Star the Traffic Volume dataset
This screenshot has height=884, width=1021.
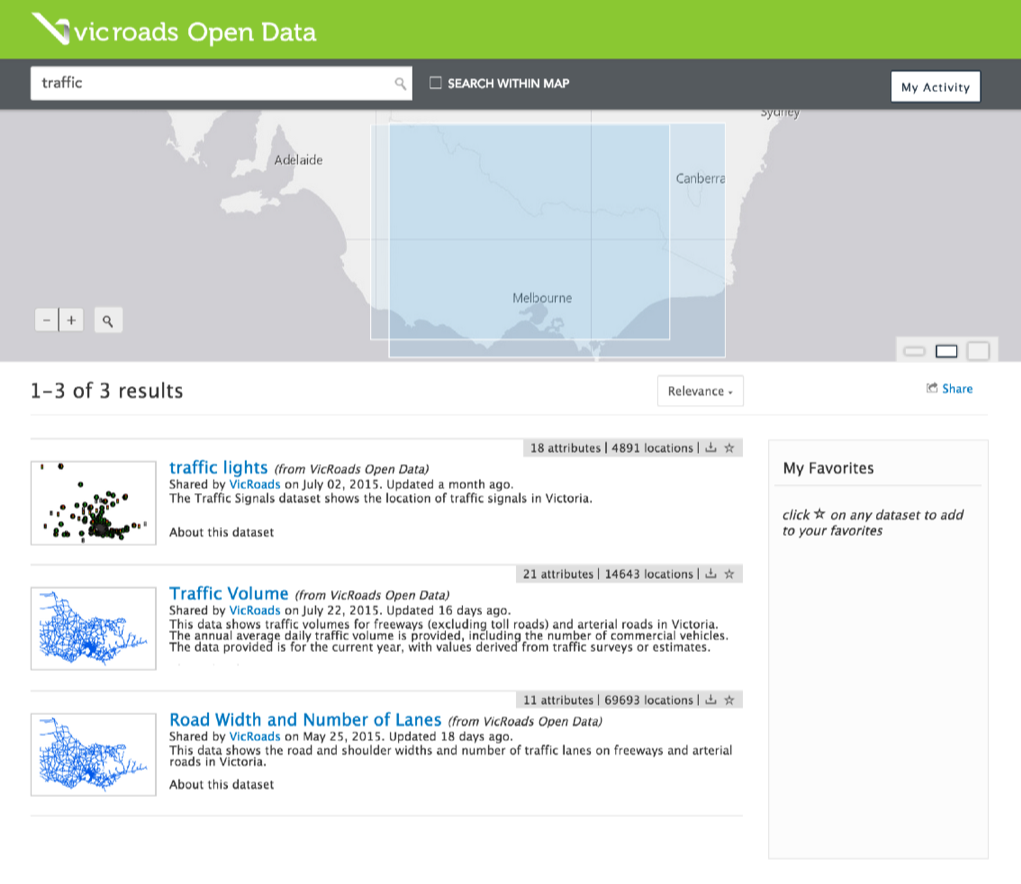tap(729, 574)
